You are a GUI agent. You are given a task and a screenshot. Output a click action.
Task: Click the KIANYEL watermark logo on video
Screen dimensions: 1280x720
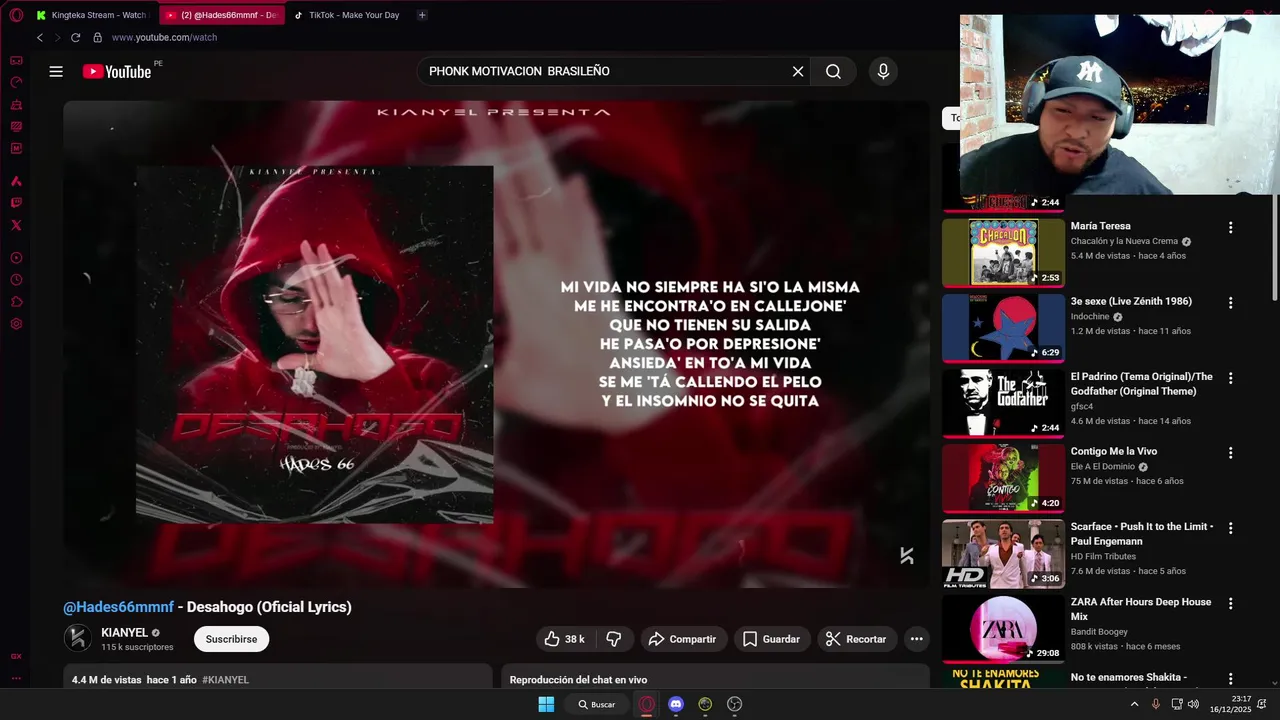[906, 556]
